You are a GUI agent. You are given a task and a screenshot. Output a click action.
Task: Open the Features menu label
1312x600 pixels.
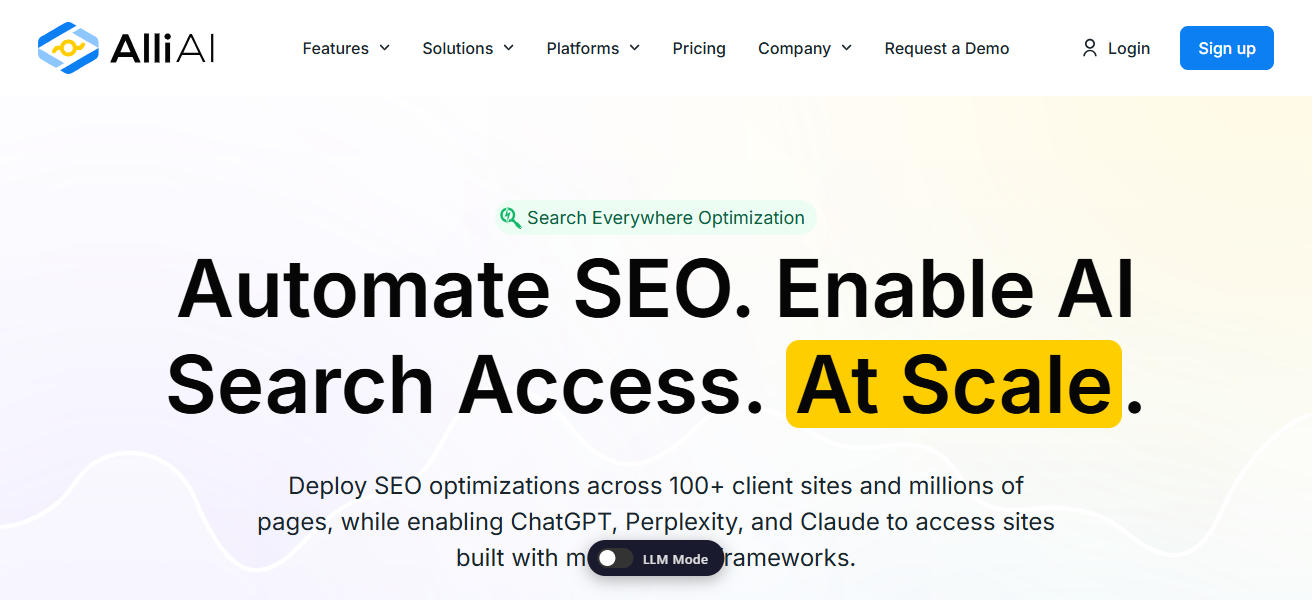tap(335, 48)
